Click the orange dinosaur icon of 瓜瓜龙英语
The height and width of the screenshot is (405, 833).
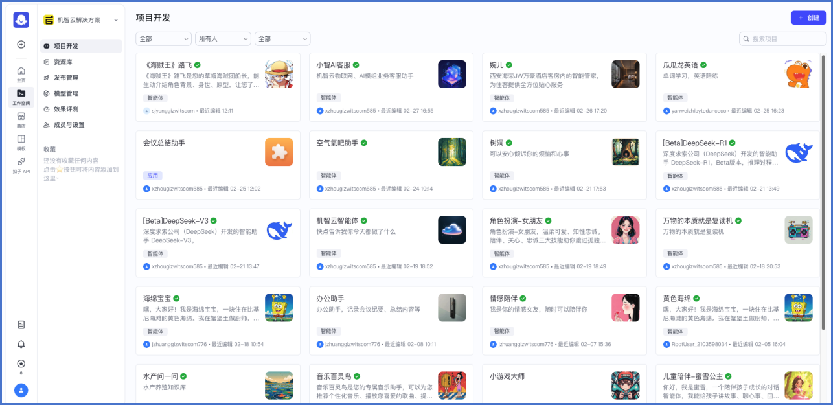798,74
